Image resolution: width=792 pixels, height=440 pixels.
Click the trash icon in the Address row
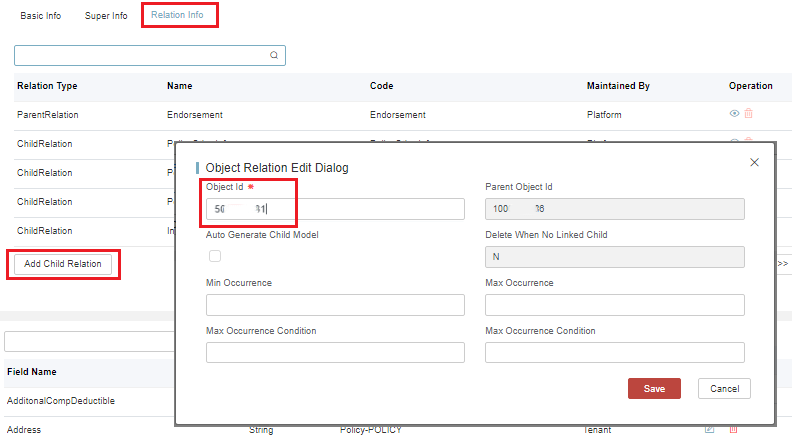click(733, 429)
